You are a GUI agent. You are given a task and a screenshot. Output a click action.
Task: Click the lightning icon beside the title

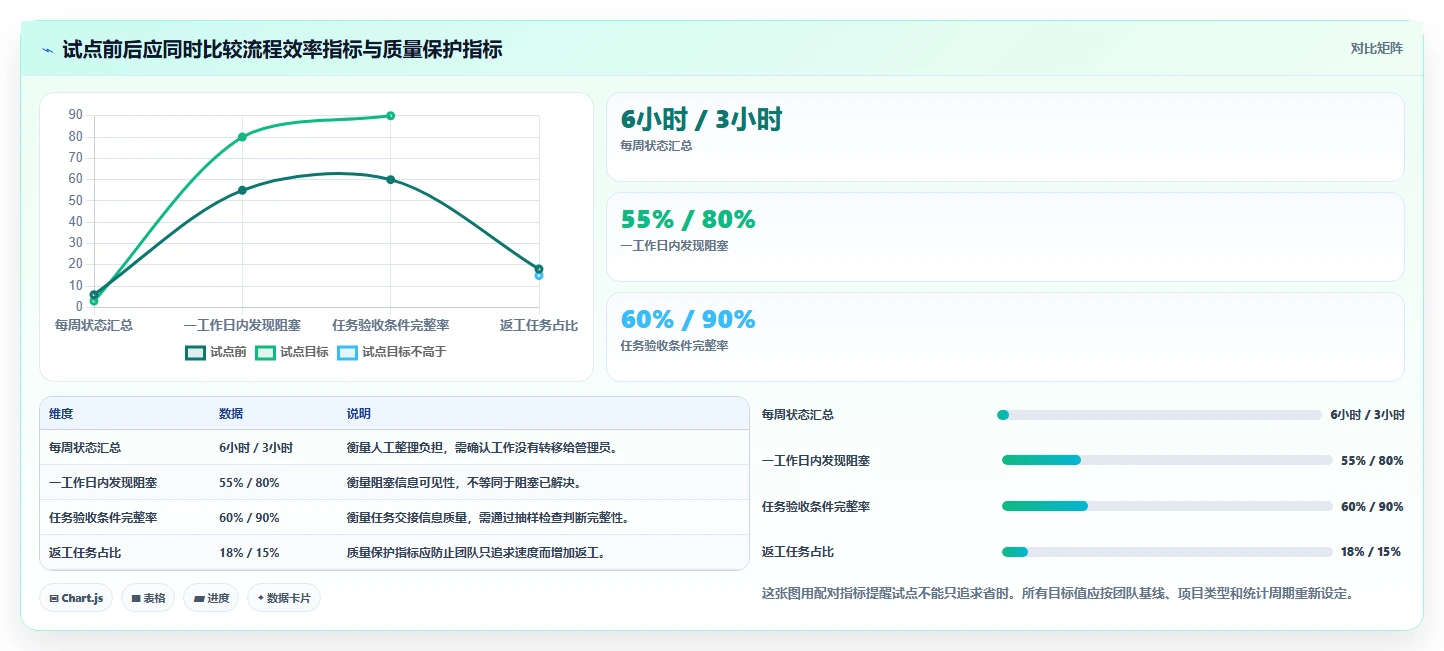point(47,50)
